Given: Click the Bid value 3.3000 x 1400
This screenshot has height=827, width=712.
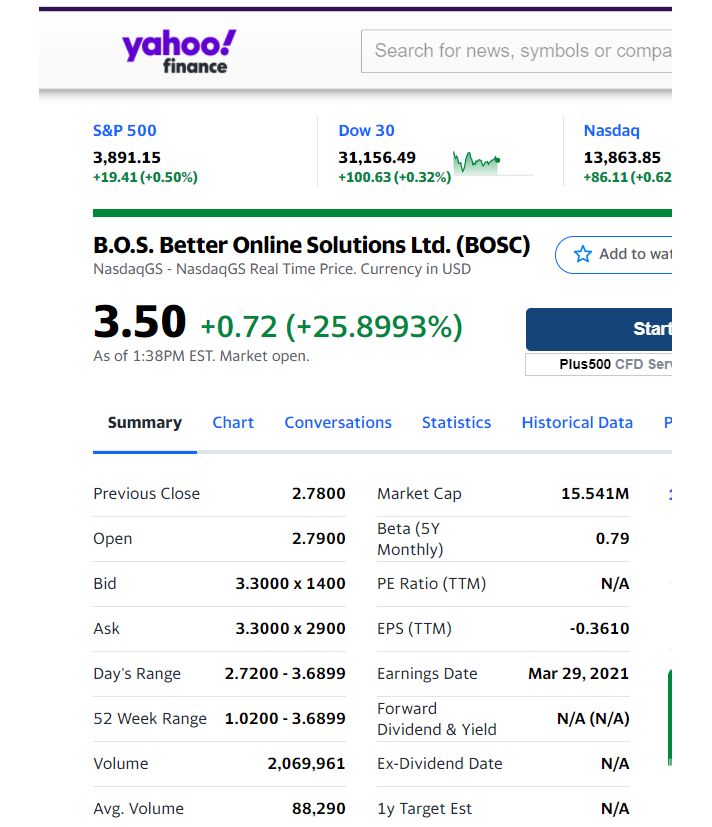Looking at the screenshot, I should [x=290, y=584].
